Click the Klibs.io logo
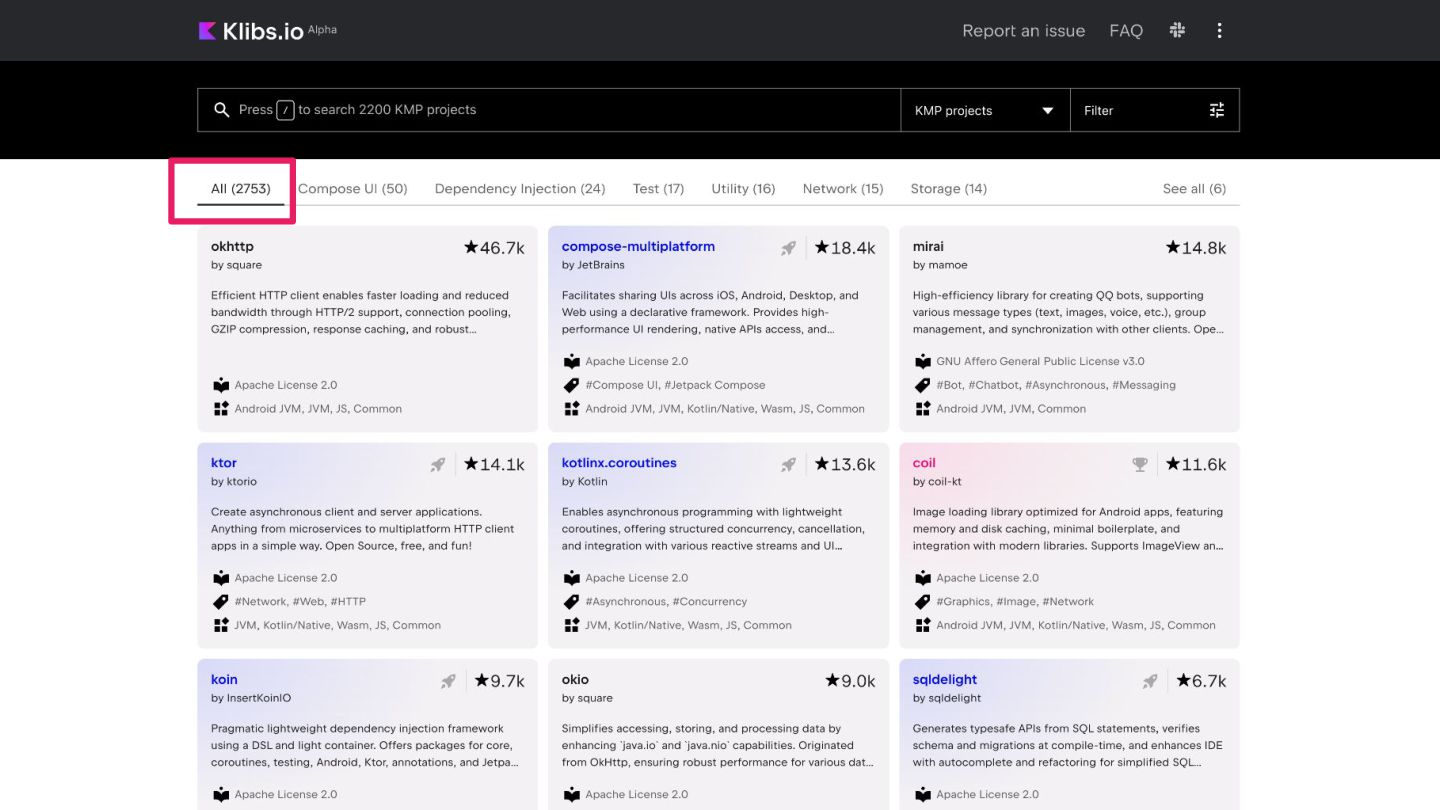Viewport: 1440px width, 810px height. pyautogui.click(x=251, y=31)
